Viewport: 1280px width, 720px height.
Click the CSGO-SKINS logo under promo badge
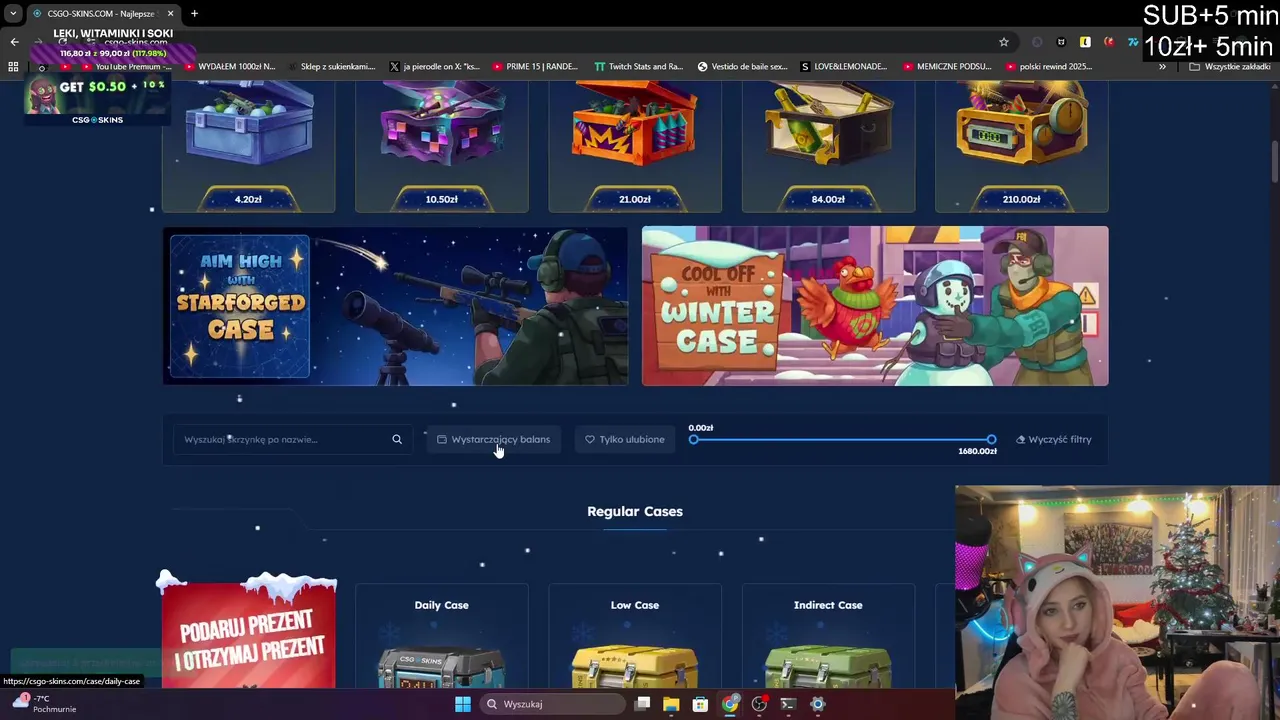[x=97, y=120]
